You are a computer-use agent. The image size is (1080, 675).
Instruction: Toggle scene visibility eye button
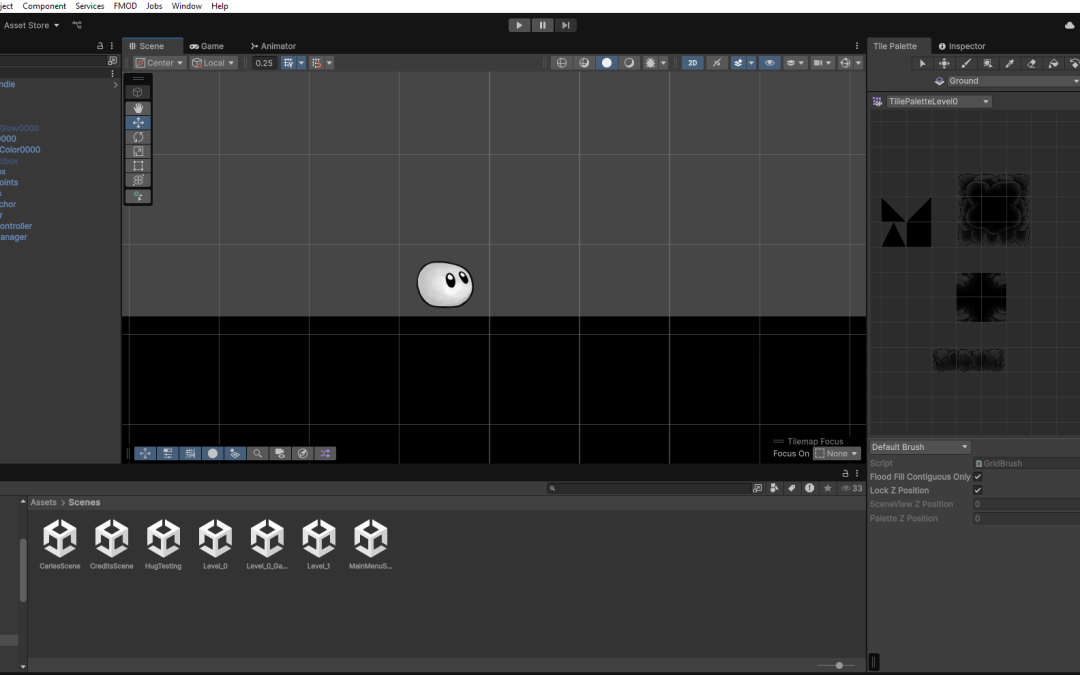click(x=769, y=63)
